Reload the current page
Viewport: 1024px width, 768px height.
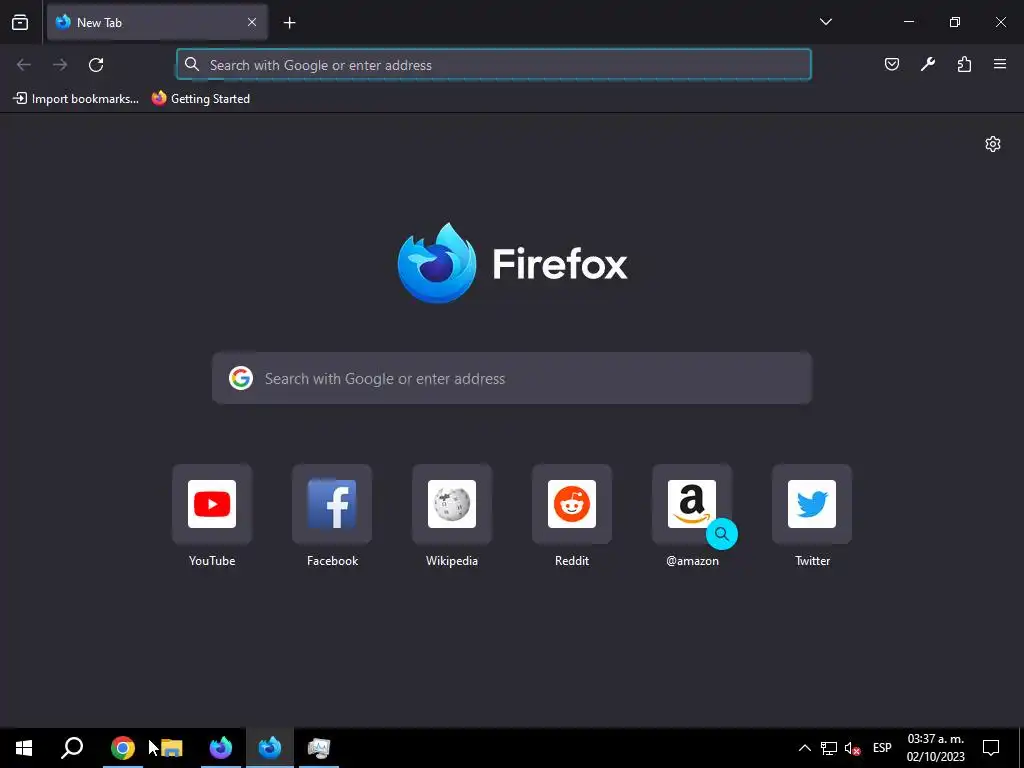click(96, 65)
